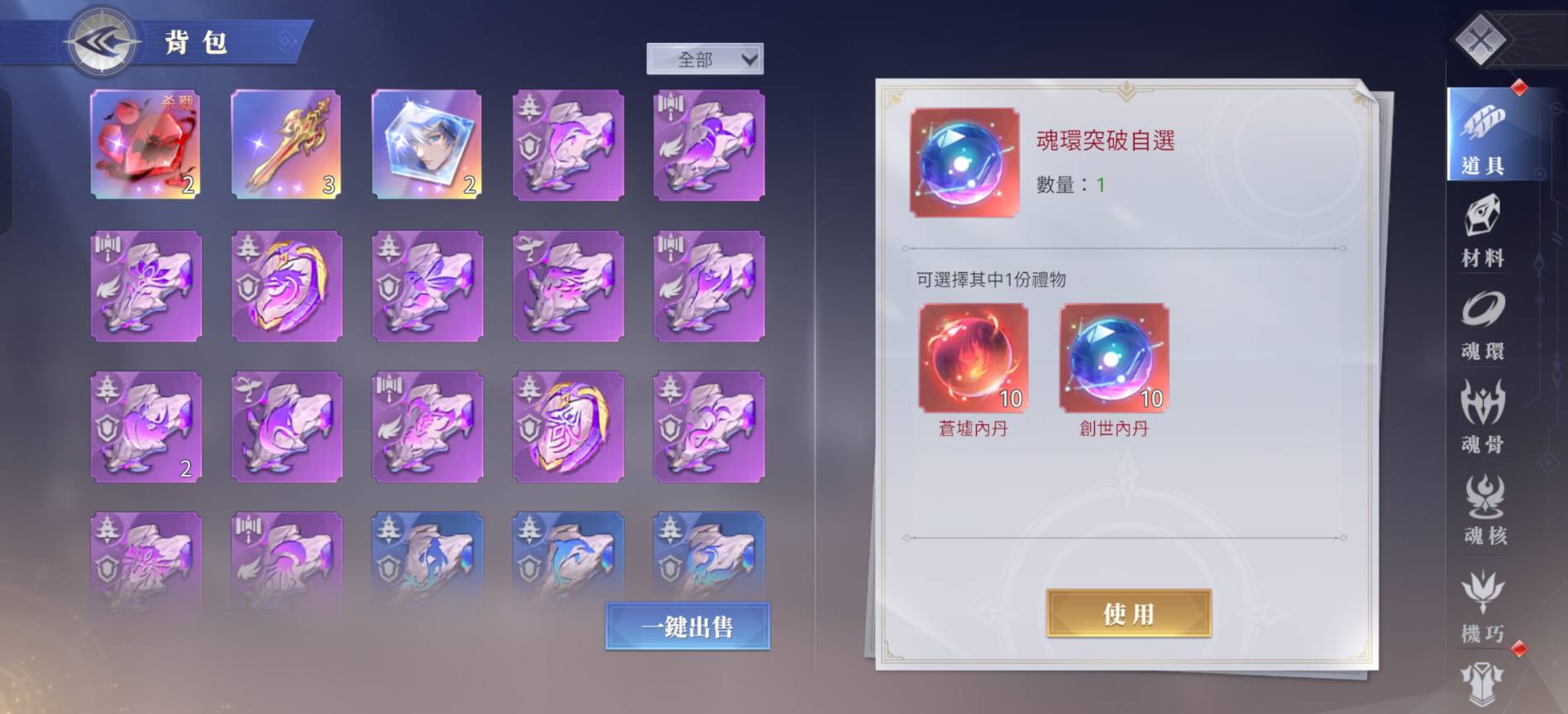Viewport: 1568px width, 714px height.
Task: Select the gold-rimmed purple shield item in second row
Action: [286, 285]
